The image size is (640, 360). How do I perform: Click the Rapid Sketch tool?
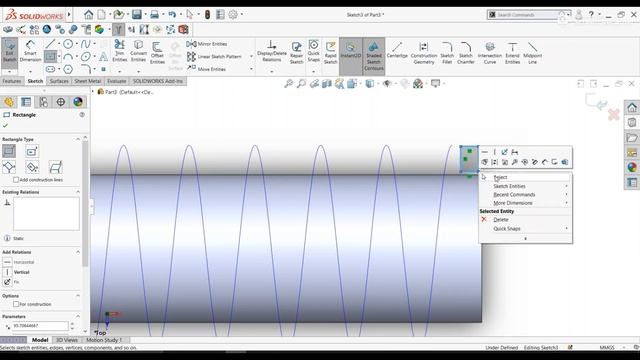(x=330, y=52)
